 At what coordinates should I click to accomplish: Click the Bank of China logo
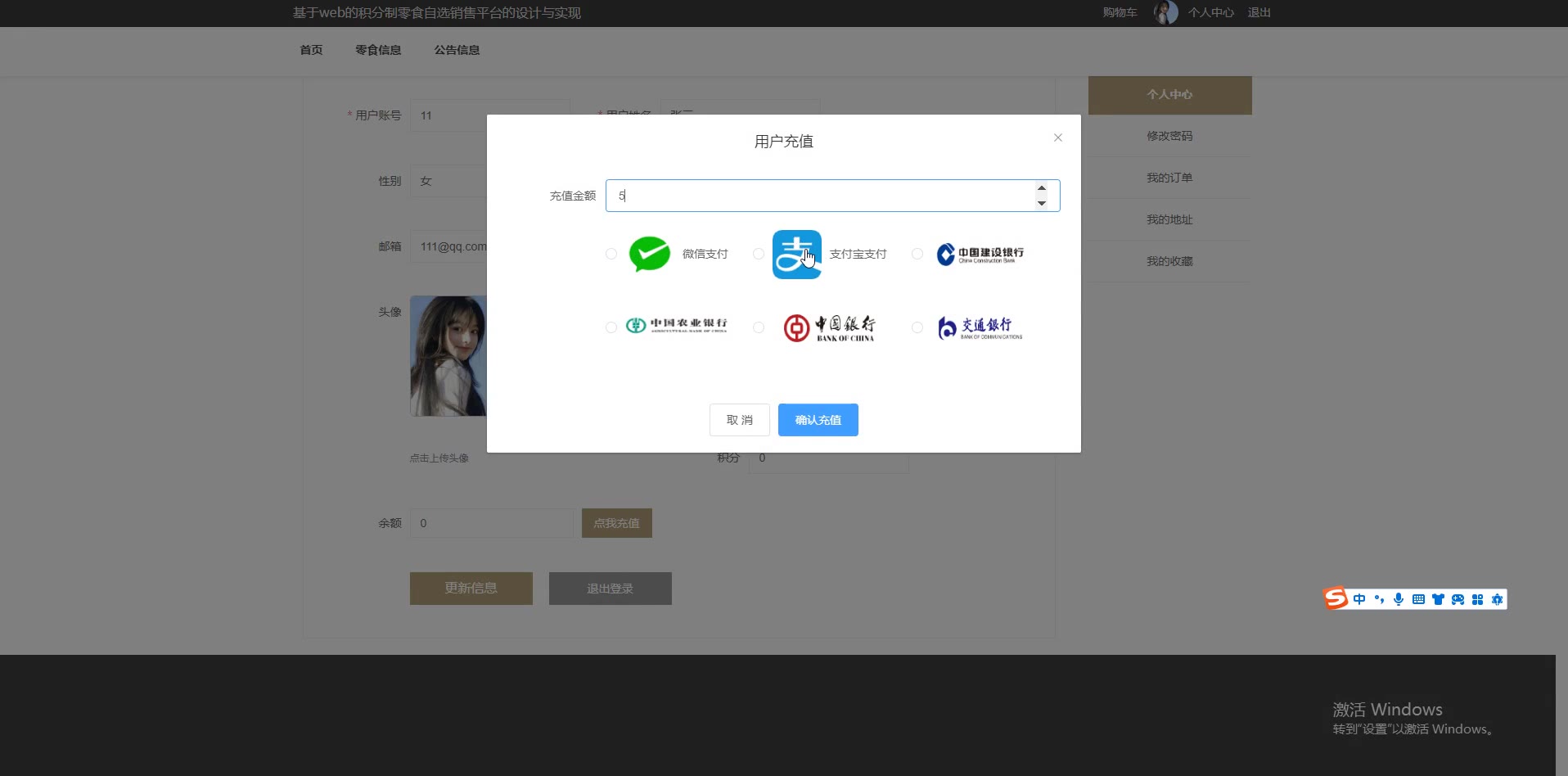point(829,327)
